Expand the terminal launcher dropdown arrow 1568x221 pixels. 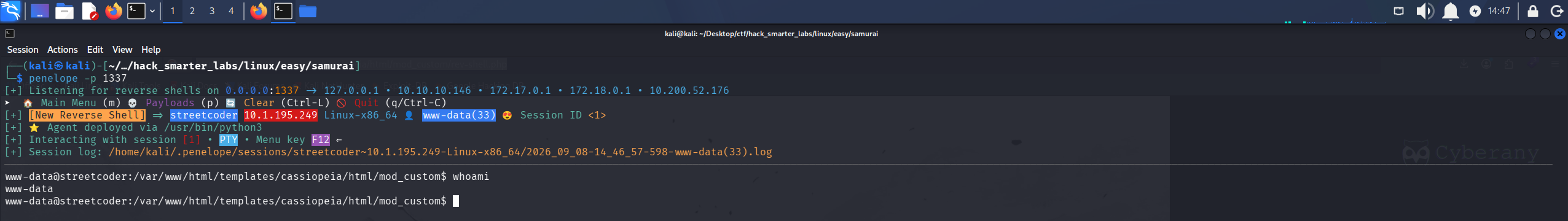152,11
